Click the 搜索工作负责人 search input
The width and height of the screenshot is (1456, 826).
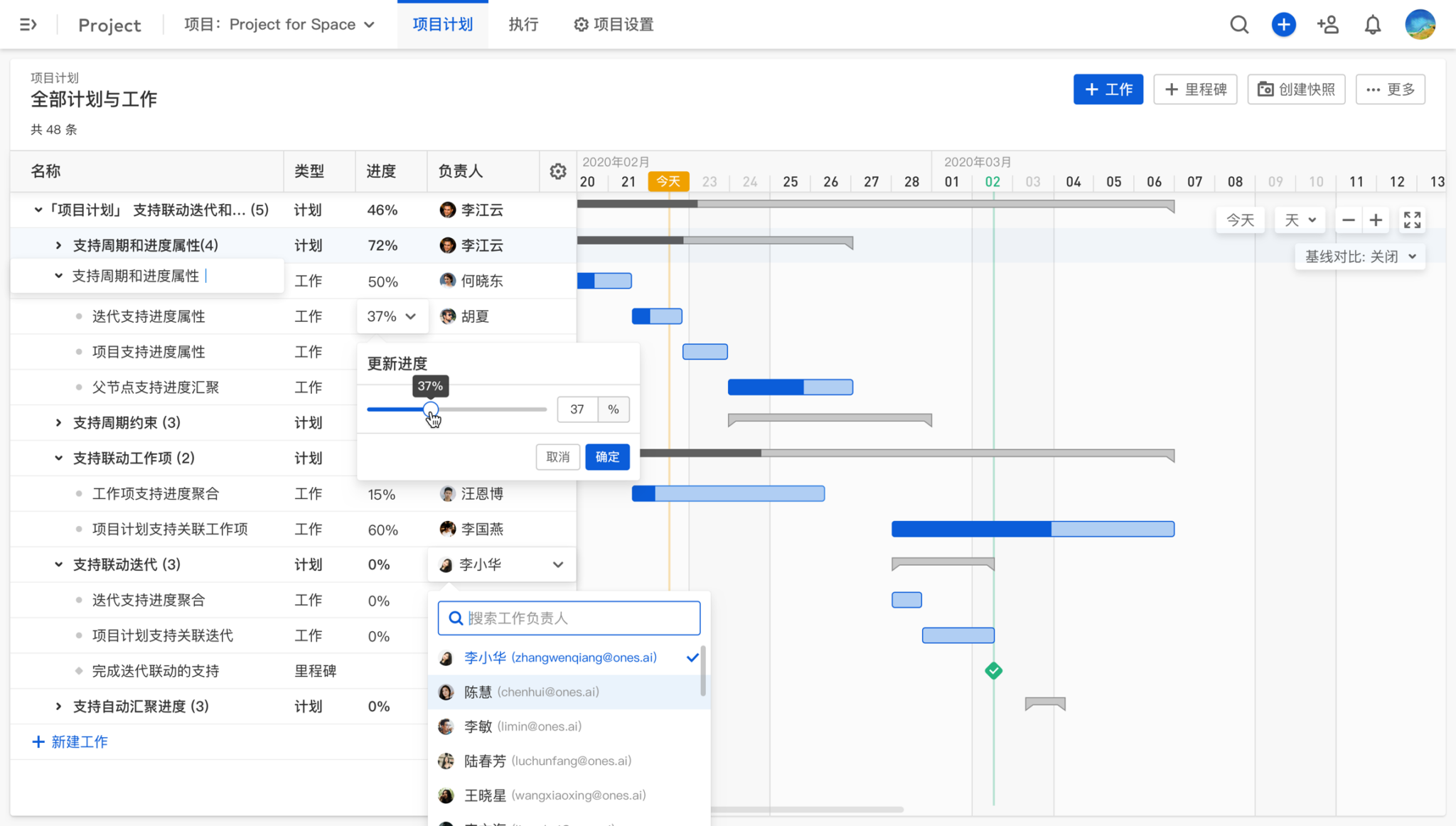pos(568,618)
